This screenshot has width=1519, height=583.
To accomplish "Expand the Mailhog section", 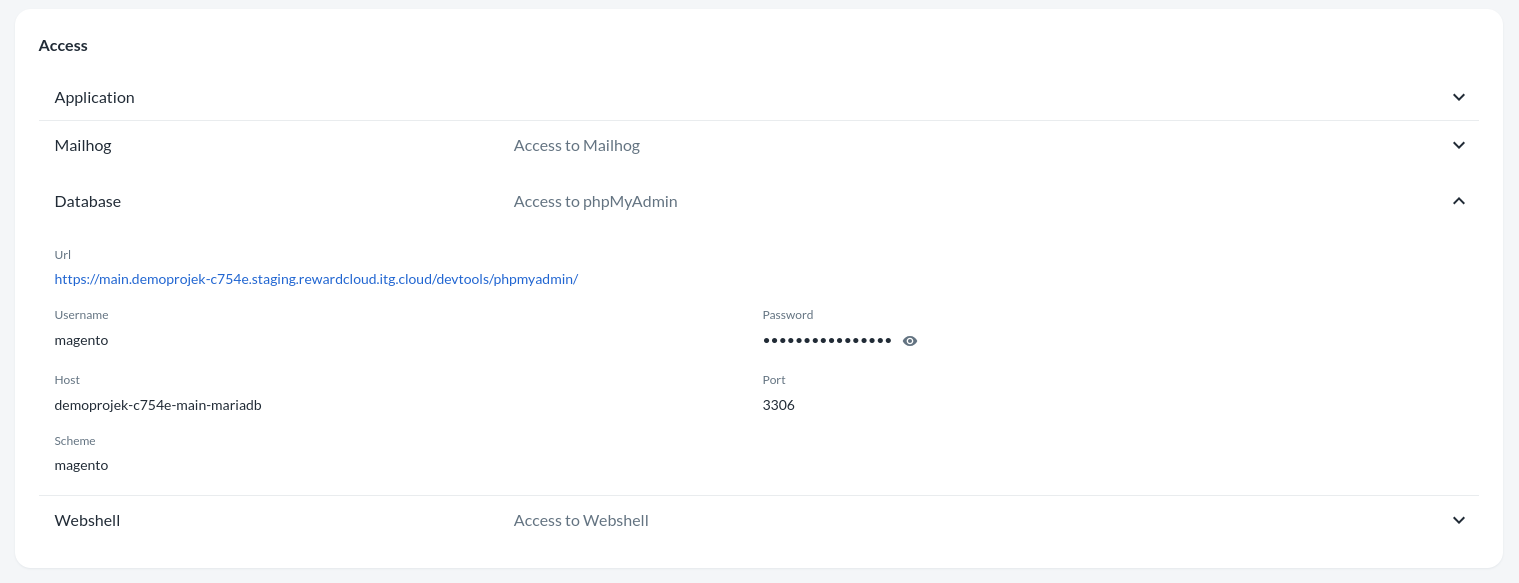I will 1459,145.
